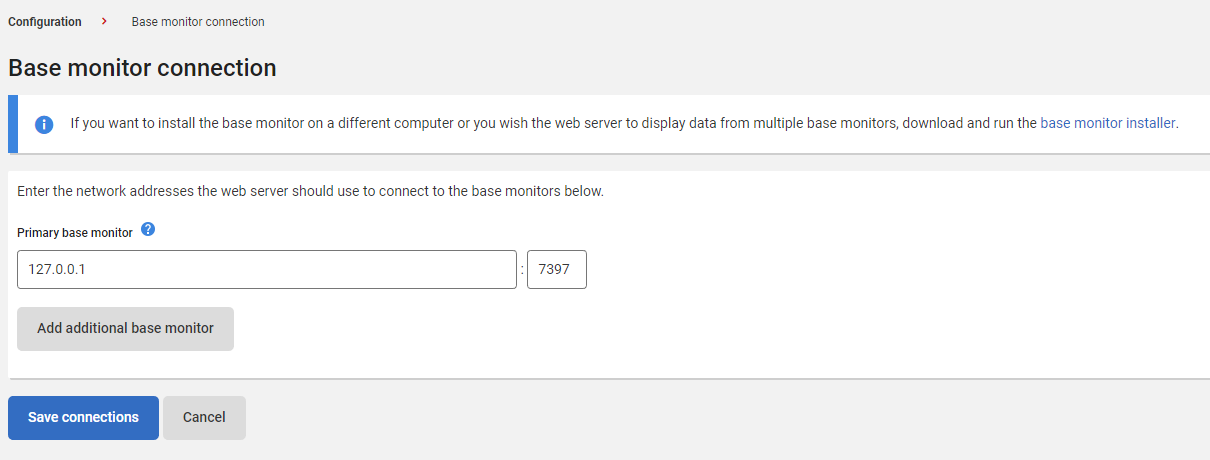
Task: Go back to Configuration via breadcrumb
Action: coord(45,21)
